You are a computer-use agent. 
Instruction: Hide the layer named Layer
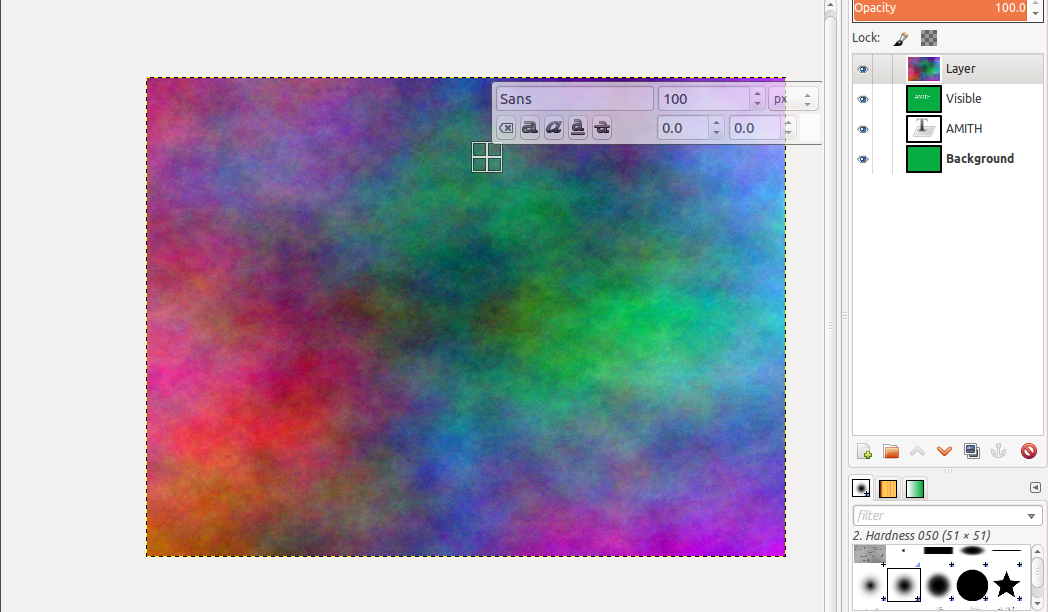click(x=863, y=69)
